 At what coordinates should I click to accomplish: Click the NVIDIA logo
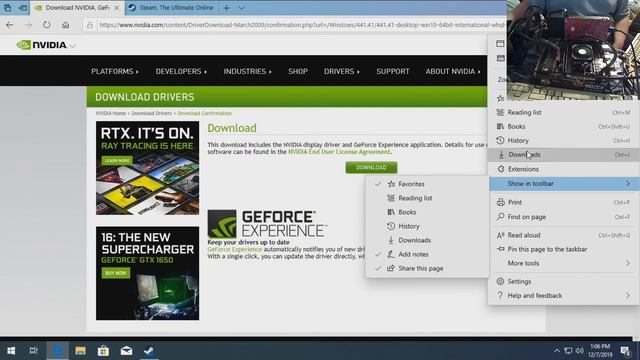click(42, 45)
